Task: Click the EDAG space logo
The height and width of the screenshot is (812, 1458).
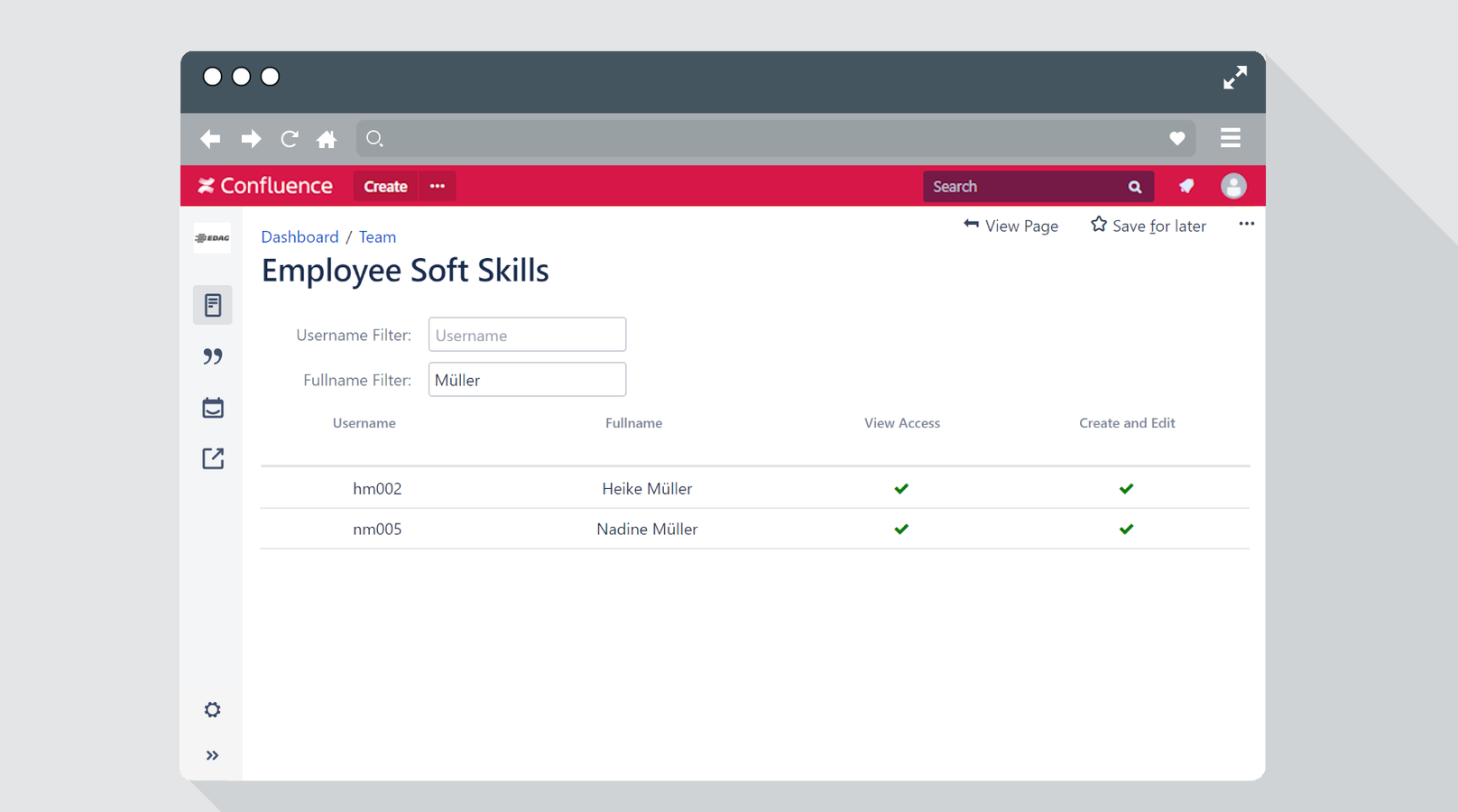Action: coord(212,238)
